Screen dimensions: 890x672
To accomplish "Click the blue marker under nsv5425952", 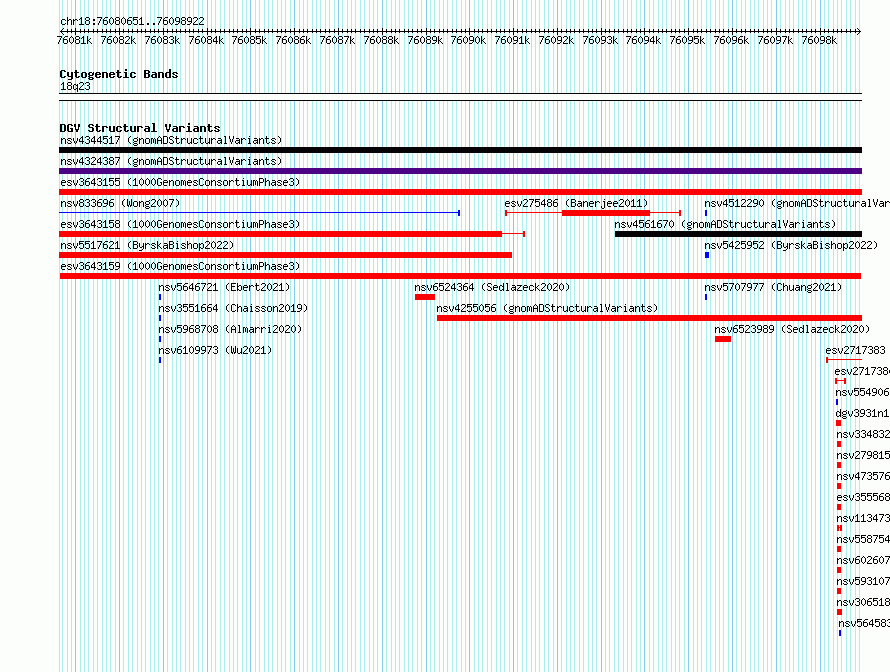I will click(707, 255).
